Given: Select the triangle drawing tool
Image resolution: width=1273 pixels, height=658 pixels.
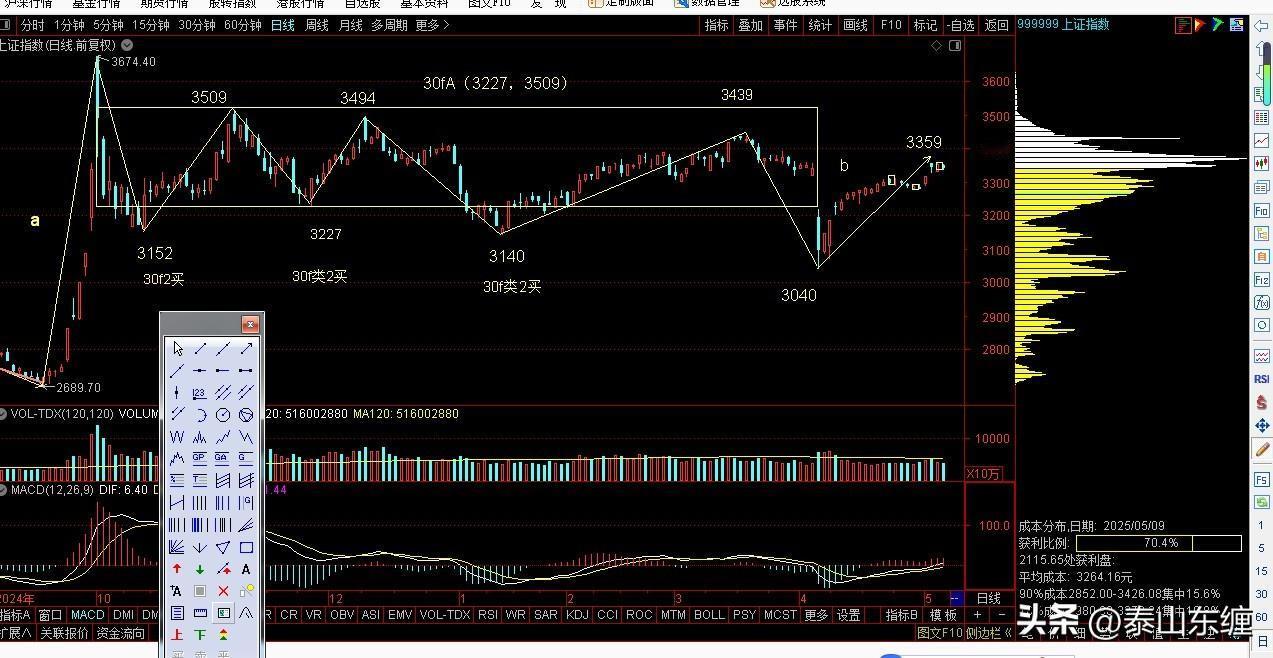Looking at the screenshot, I should point(223,547).
